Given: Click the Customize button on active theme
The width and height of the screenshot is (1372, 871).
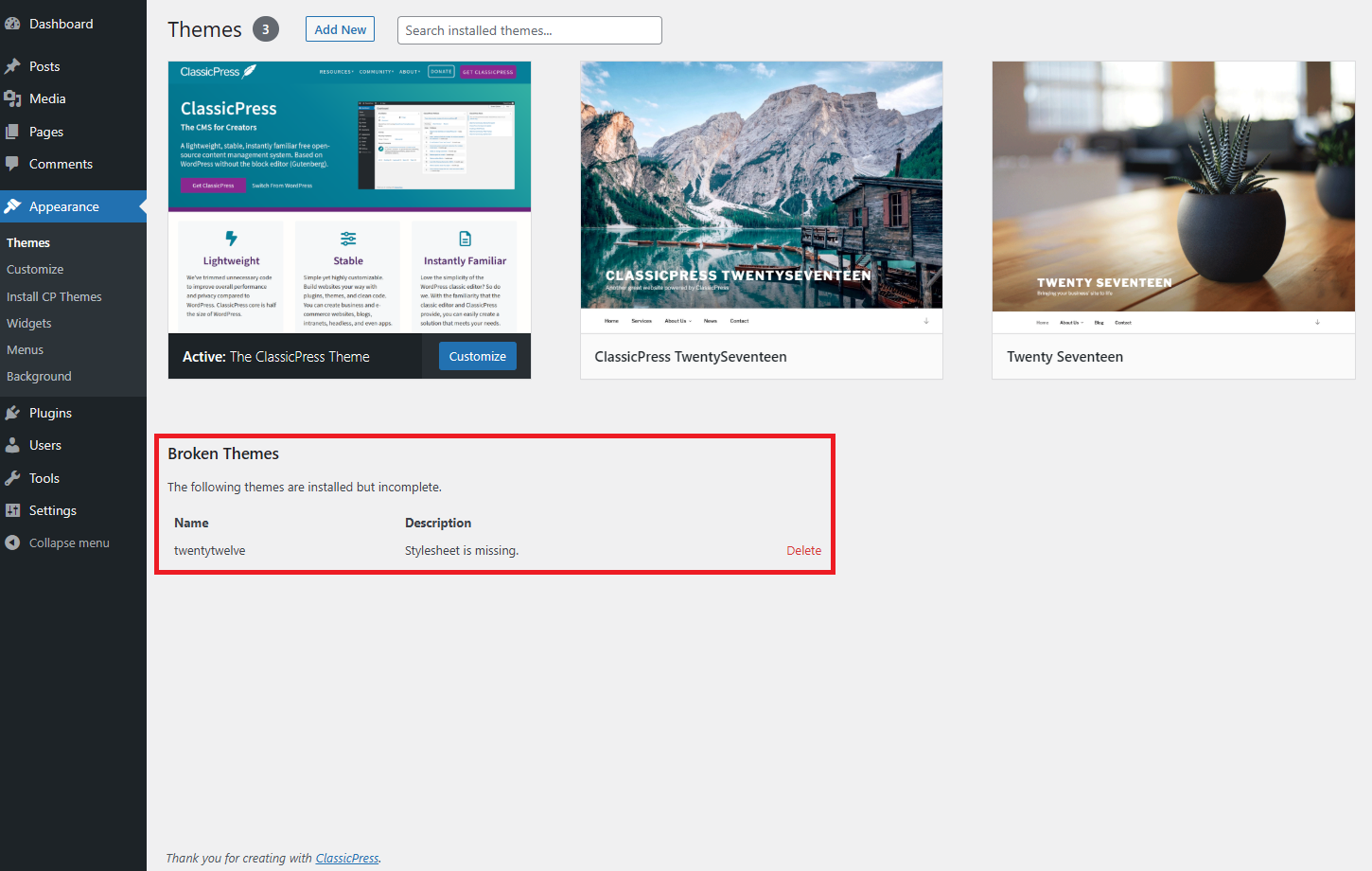Looking at the screenshot, I should click(477, 356).
